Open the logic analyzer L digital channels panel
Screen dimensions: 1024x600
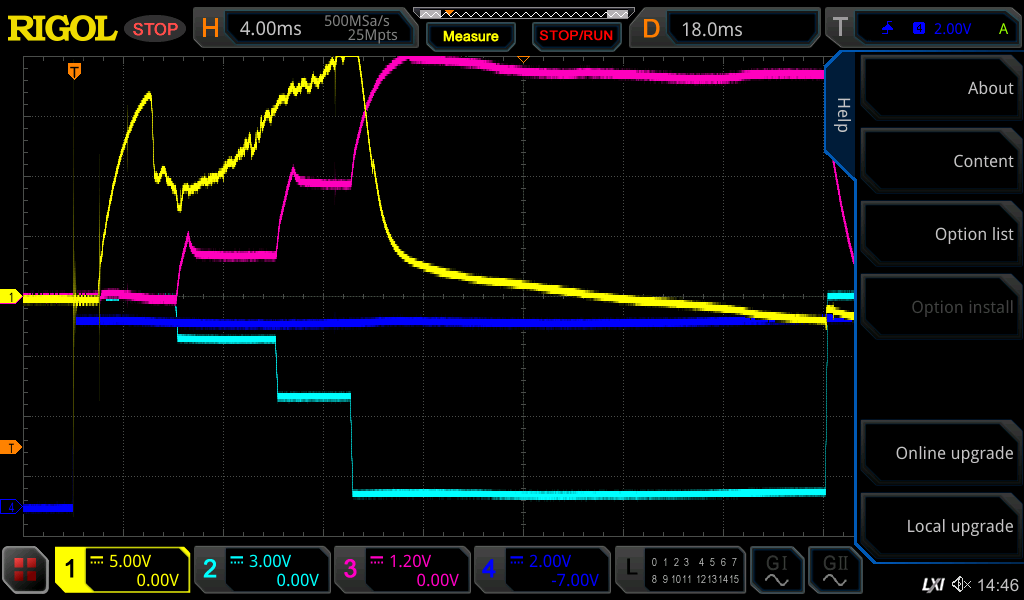(x=680, y=570)
